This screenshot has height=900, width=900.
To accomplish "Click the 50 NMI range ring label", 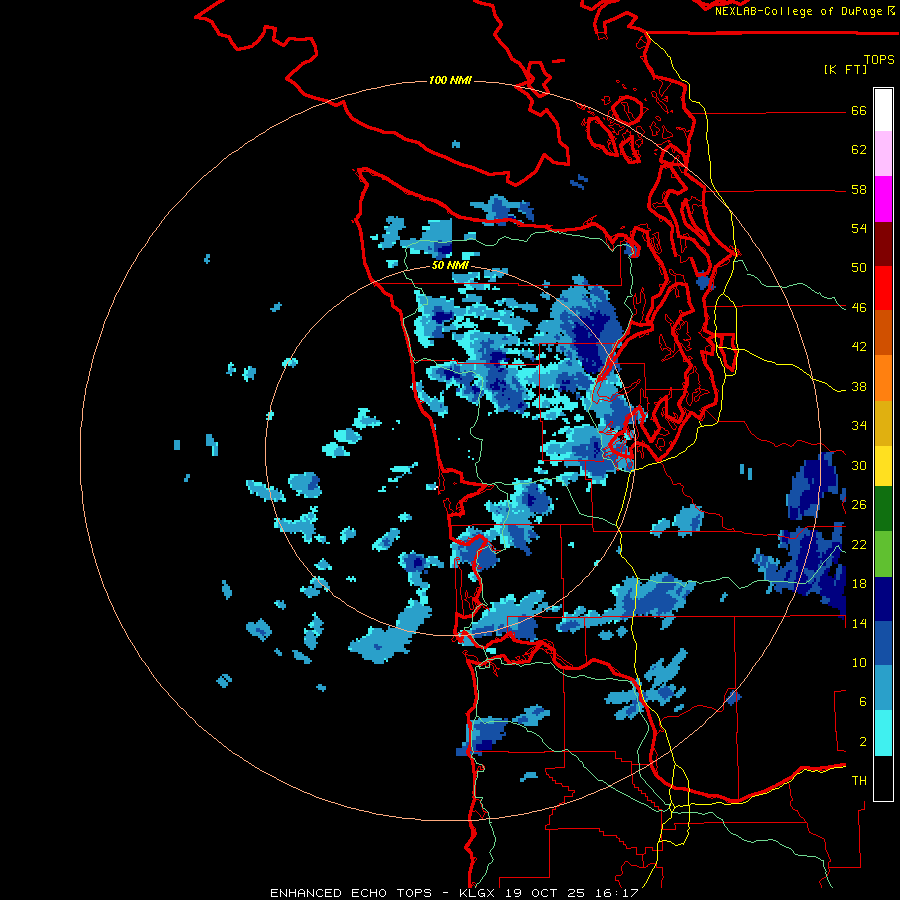I will pyautogui.click(x=450, y=266).
